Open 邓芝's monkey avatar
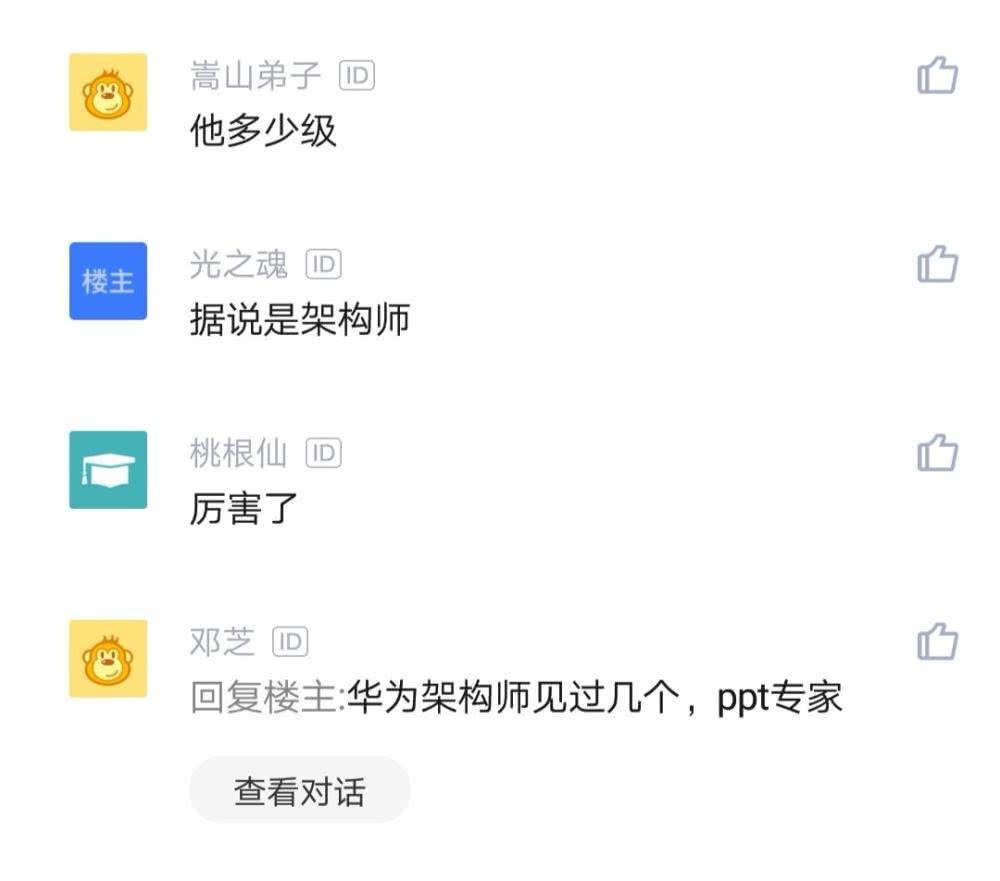 [x=108, y=658]
